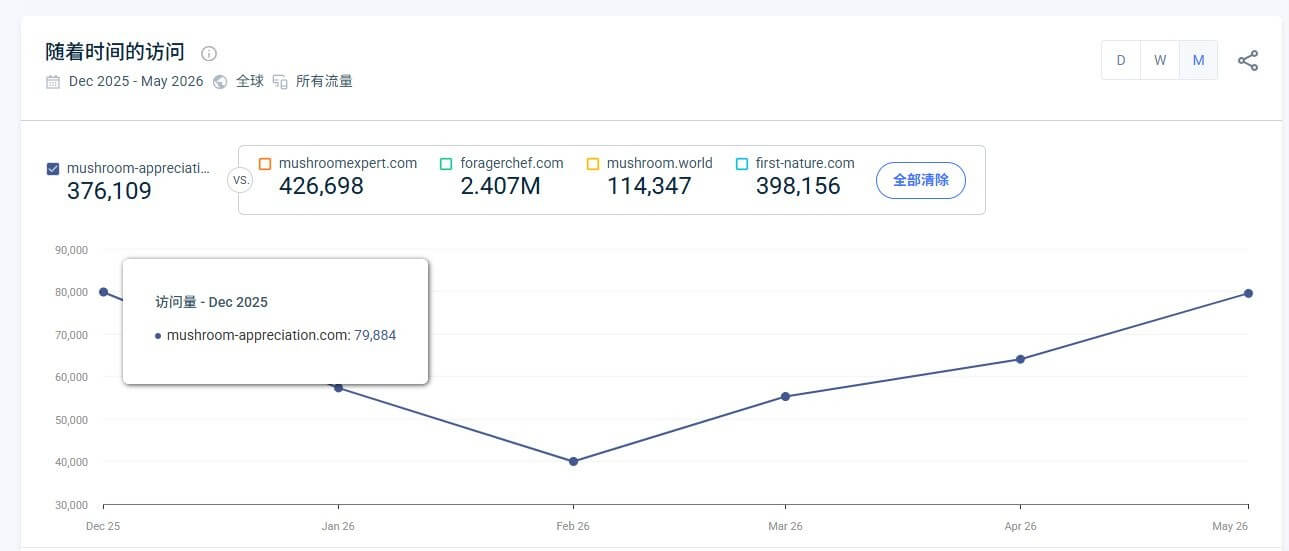Image resolution: width=1289 pixels, height=551 pixels.
Task: Click the 全部清除 button
Action: pyautogui.click(x=921, y=181)
